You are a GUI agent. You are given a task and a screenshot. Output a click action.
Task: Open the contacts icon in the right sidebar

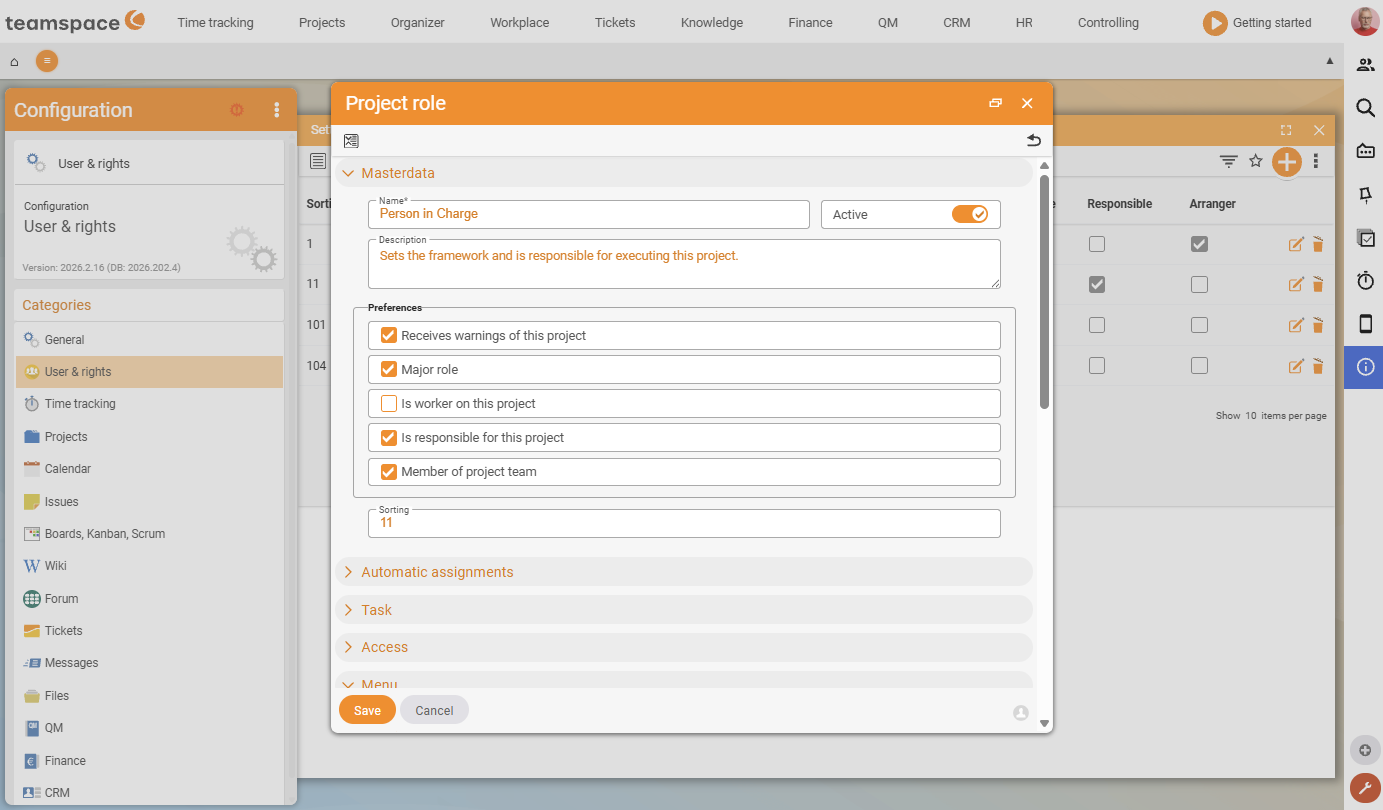(x=1365, y=65)
